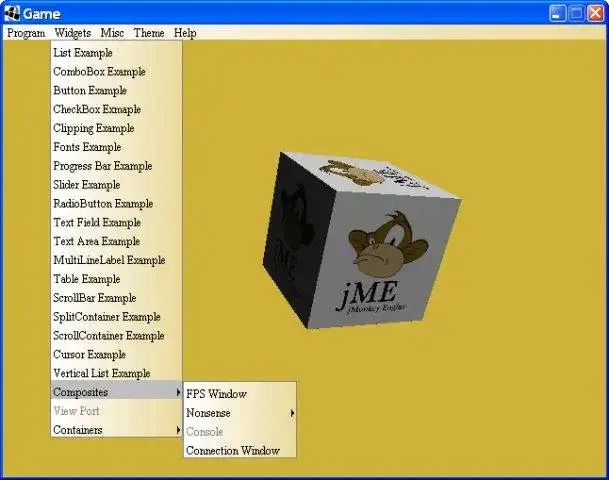
Task: Click the Containers menu label
Action: pyautogui.click(x=78, y=430)
